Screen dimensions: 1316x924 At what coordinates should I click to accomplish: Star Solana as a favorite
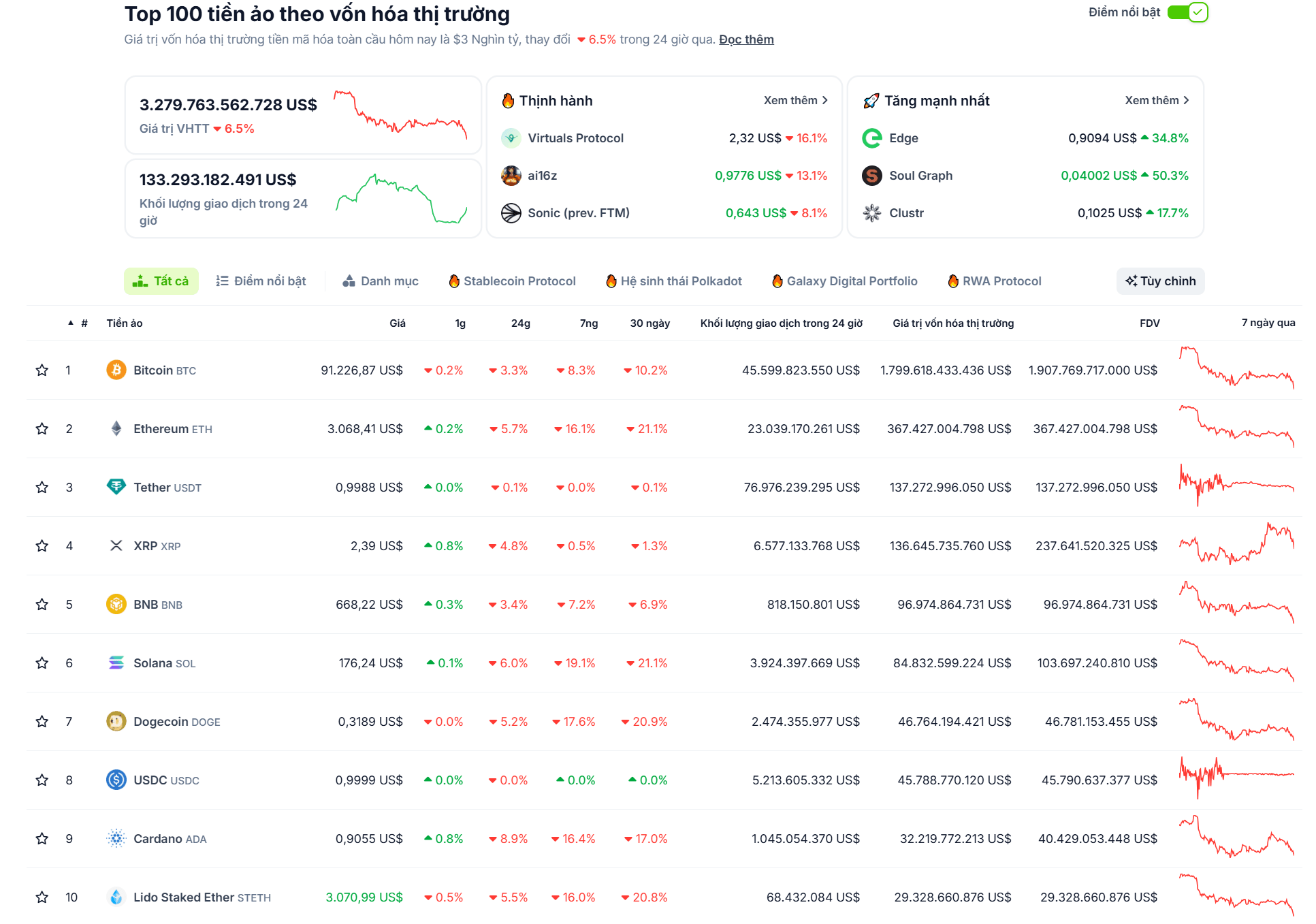tap(42, 663)
